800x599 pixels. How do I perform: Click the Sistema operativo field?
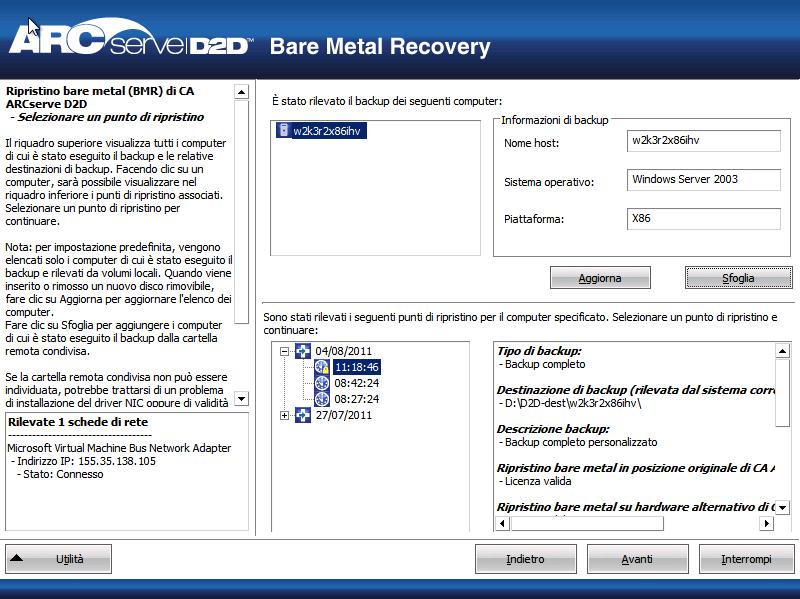[704, 180]
